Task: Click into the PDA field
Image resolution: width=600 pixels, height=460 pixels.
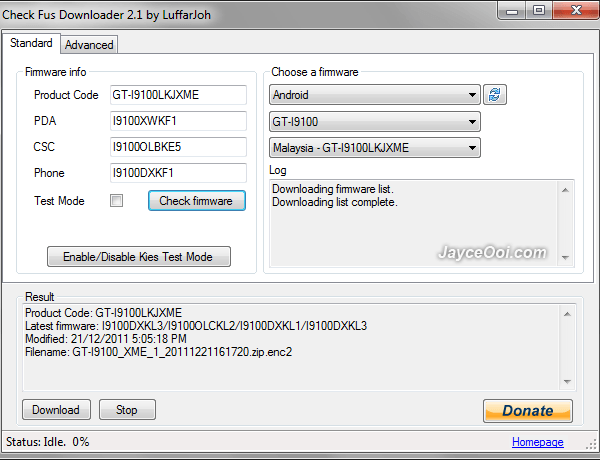Action: pos(178,121)
